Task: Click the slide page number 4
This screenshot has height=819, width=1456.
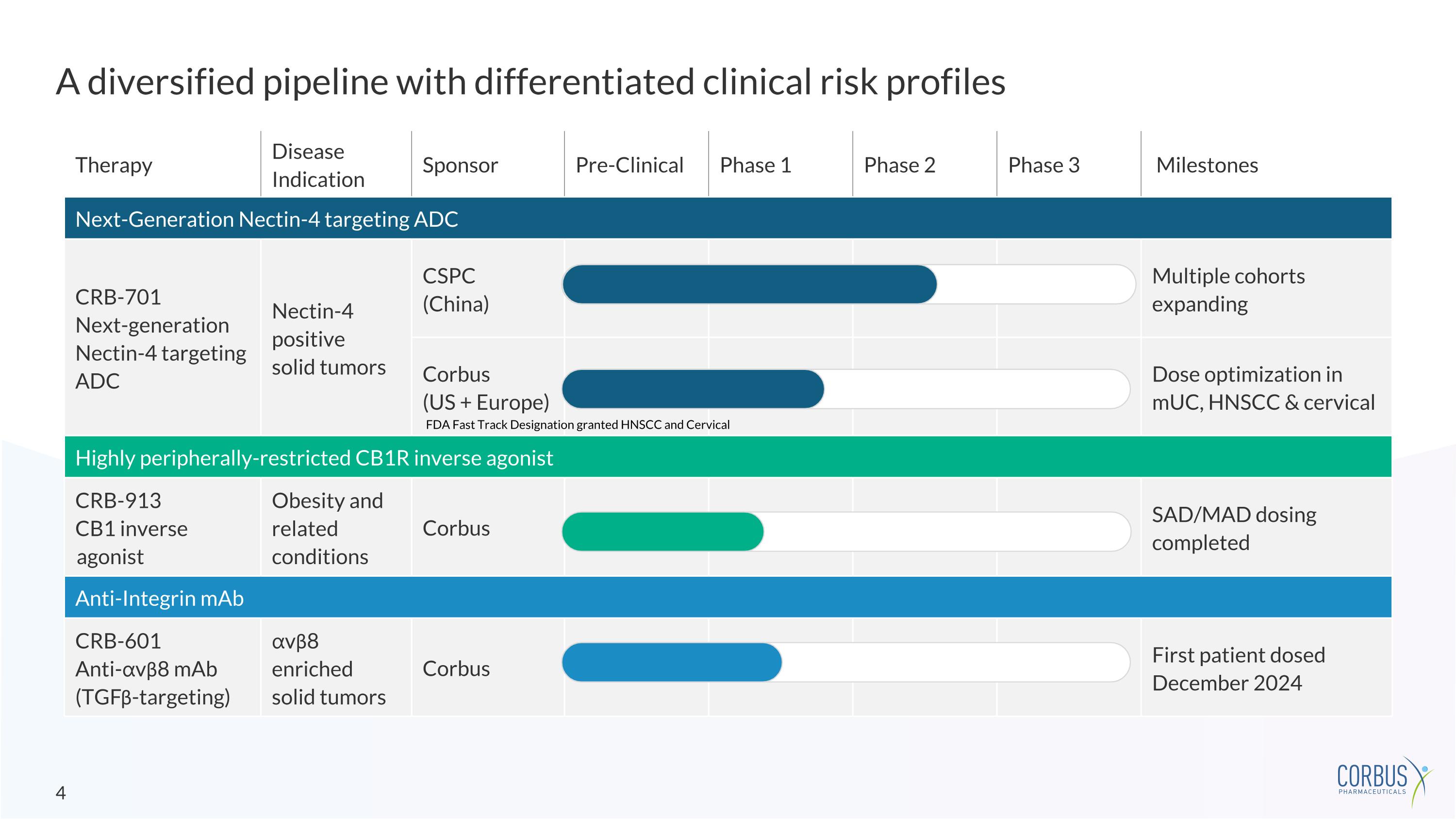Action: (x=61, y=793)
